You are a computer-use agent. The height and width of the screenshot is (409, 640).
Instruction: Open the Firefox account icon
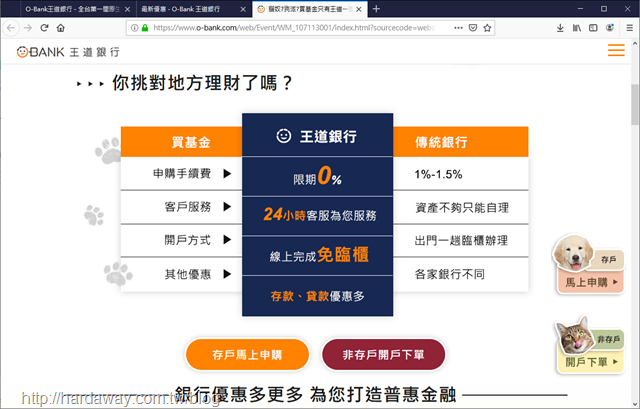(x=610, y=28)
